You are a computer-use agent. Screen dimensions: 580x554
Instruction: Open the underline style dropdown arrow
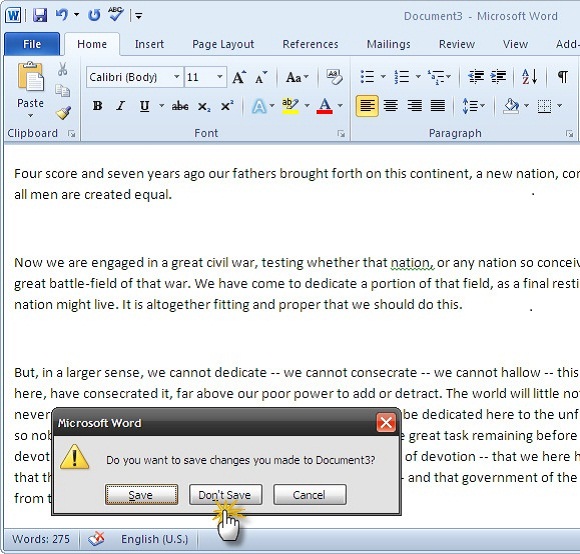click(x=162, y=106)
